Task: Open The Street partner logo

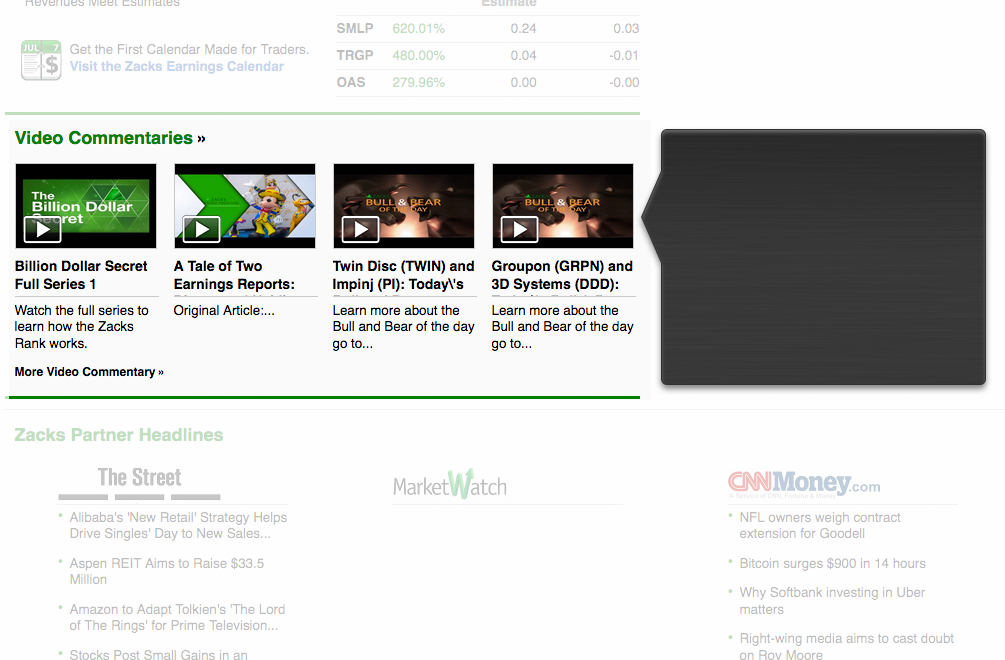Action: [139, 478]
